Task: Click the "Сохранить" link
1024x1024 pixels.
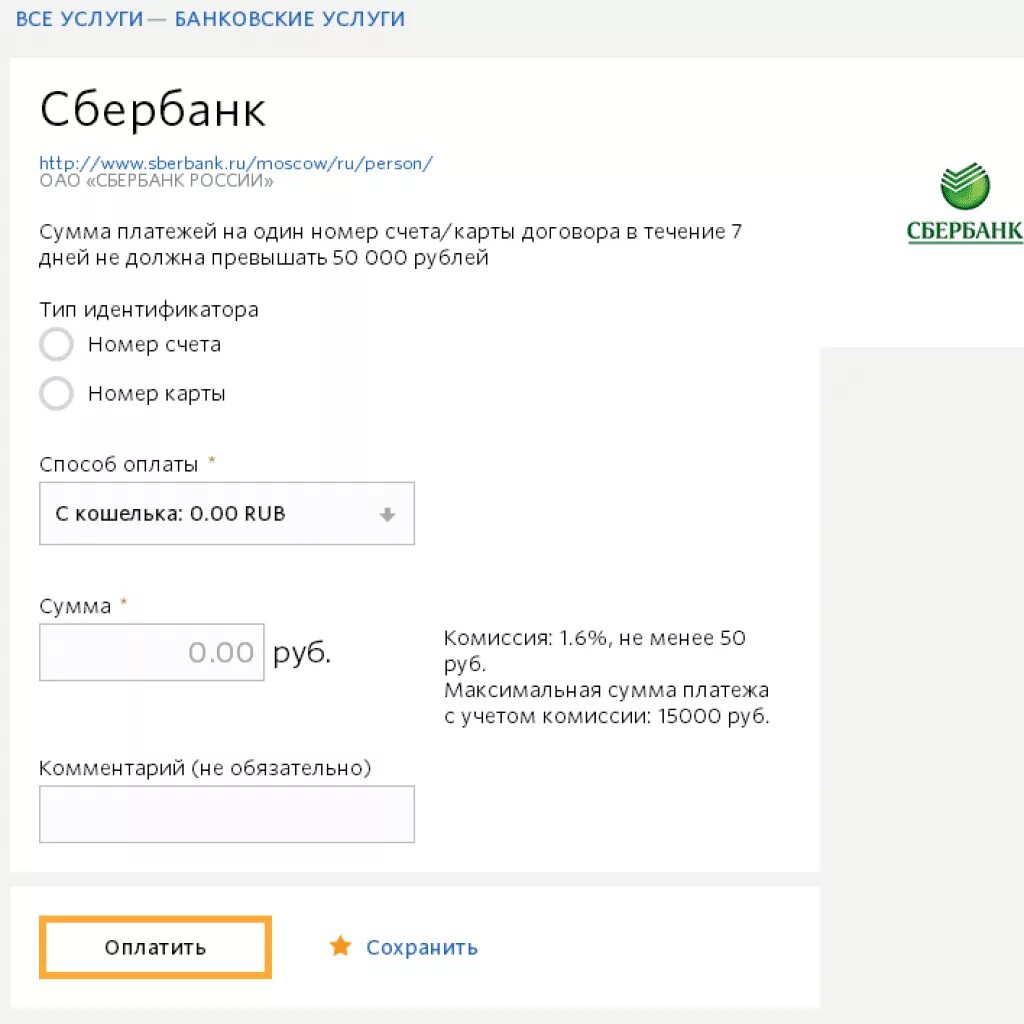Action: [x=421, y=947]
